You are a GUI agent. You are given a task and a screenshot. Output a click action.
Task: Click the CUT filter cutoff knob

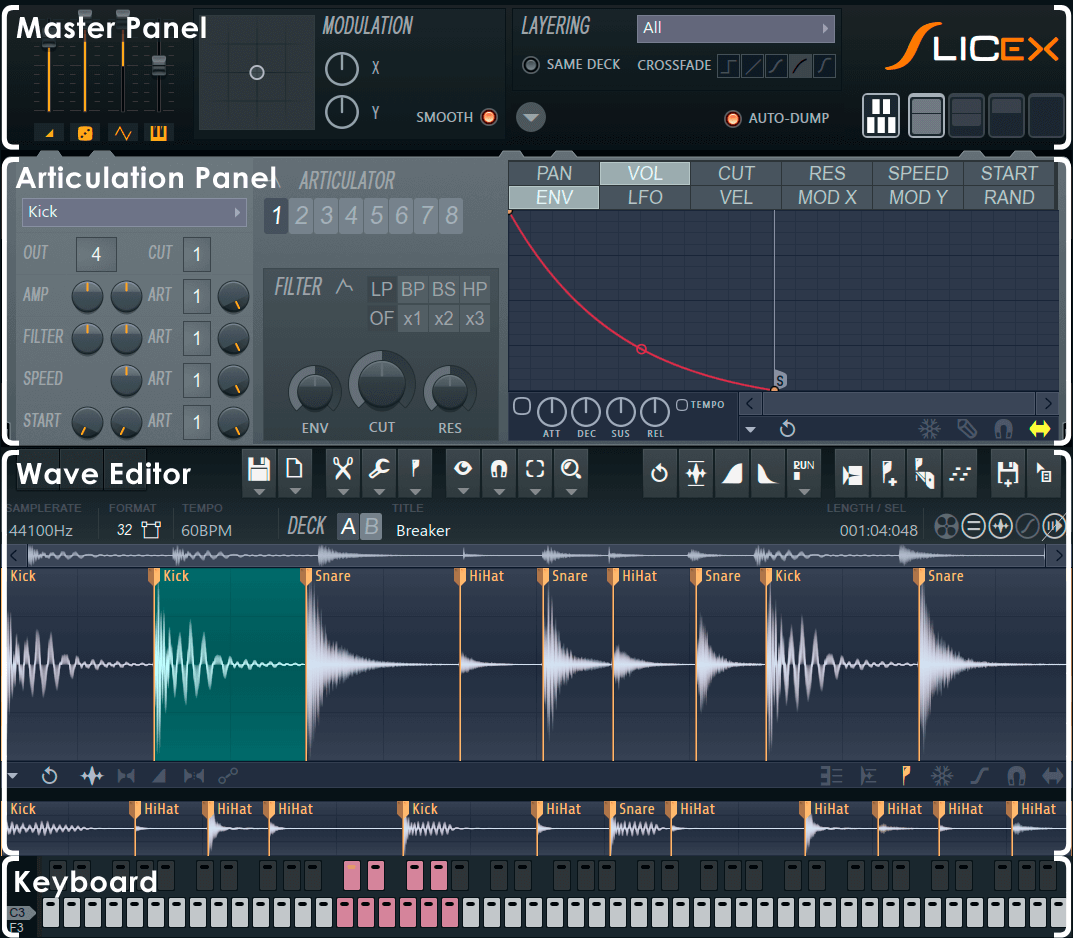point(381,383)
